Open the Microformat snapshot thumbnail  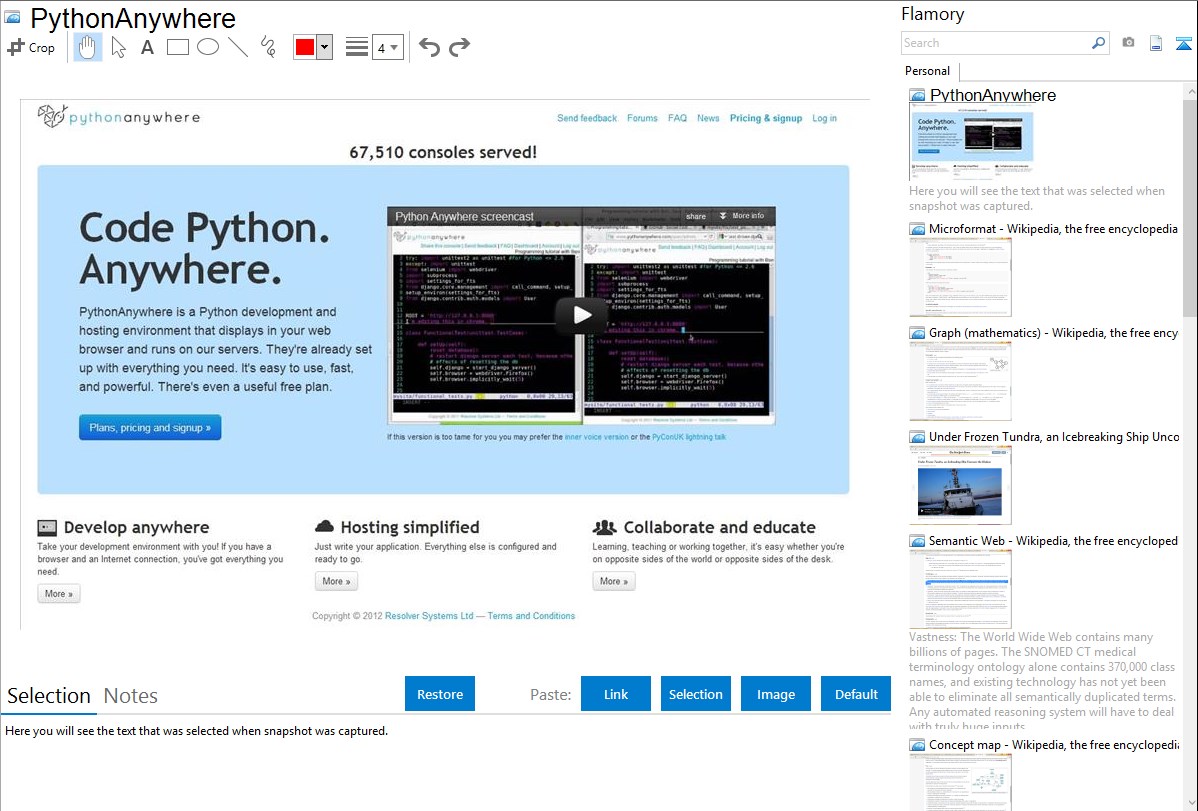coord(960,277)
